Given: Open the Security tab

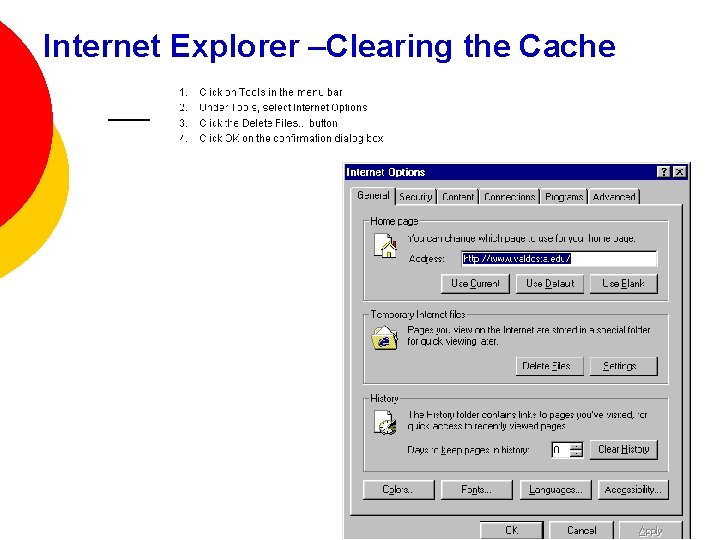Looking at the screenshot, I should [x=416, y=197].
